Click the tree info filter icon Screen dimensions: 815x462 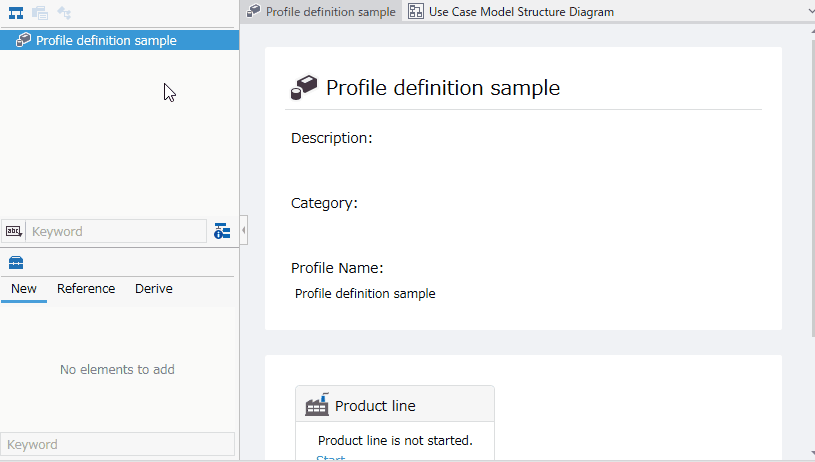[x=222, y=231]
